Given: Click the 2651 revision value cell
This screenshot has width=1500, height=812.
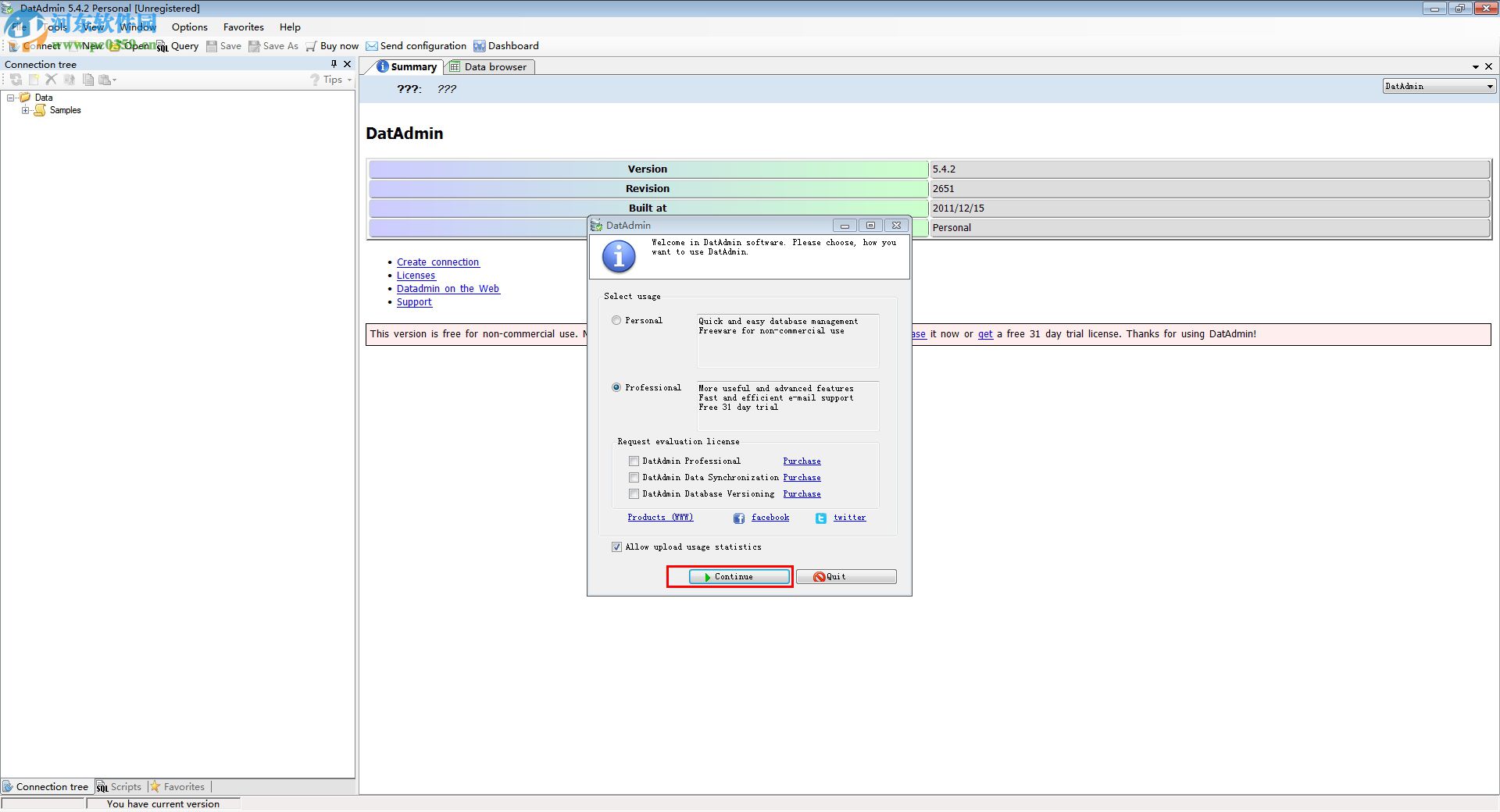Looking at the screenshot, I should tap(1210, 189).
